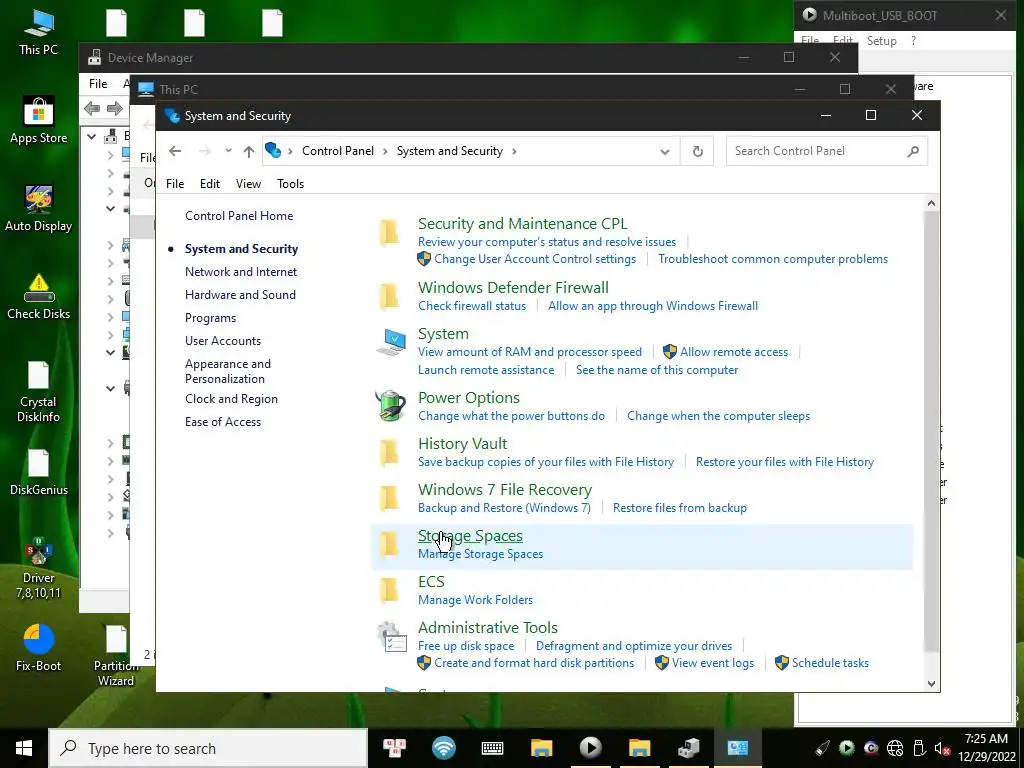Expand the chevron after Control Panel in breadcrumb
This screenshot has width=1024, height=768.
(x=385, y=152)
